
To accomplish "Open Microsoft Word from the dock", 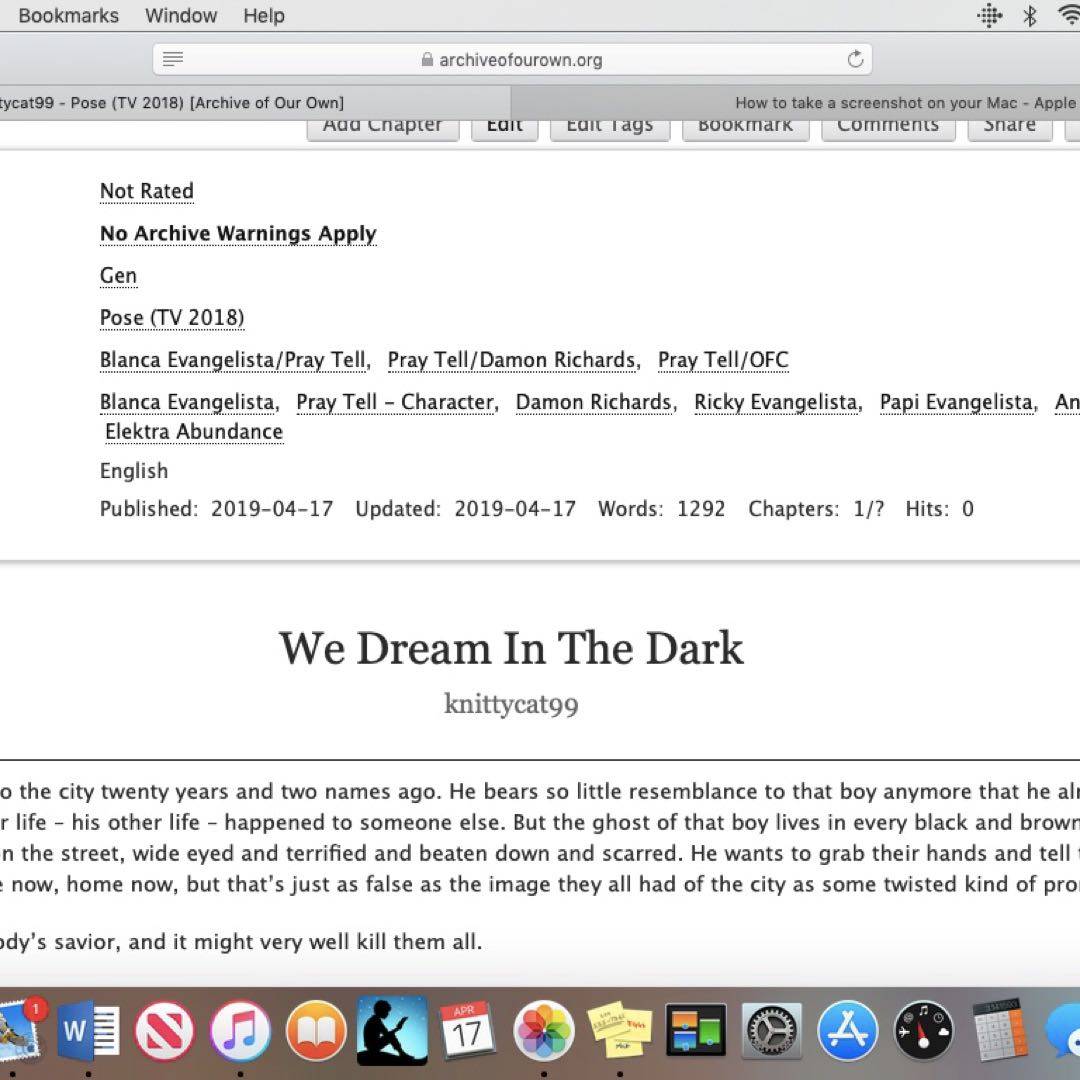I will tap(88, 1030).
